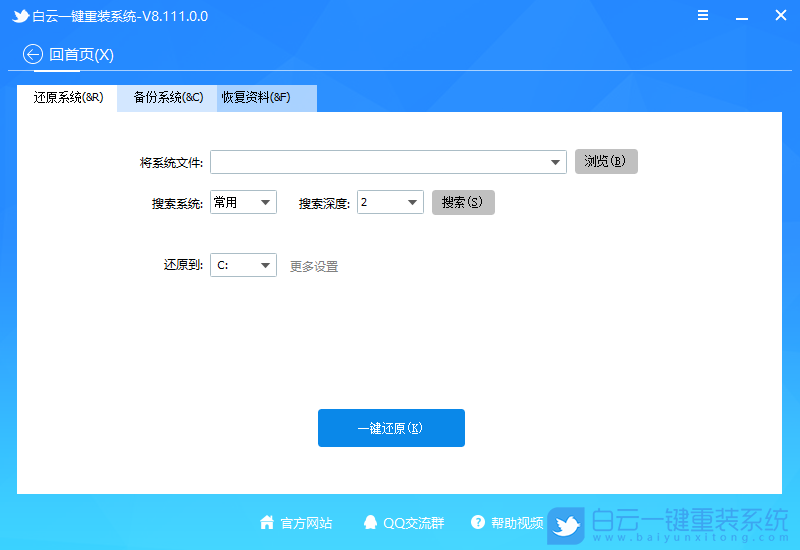Click the 搜索(S) search button
Image resolution: width=800 pixels, height=550 pixels.
[x=463, y=202]
